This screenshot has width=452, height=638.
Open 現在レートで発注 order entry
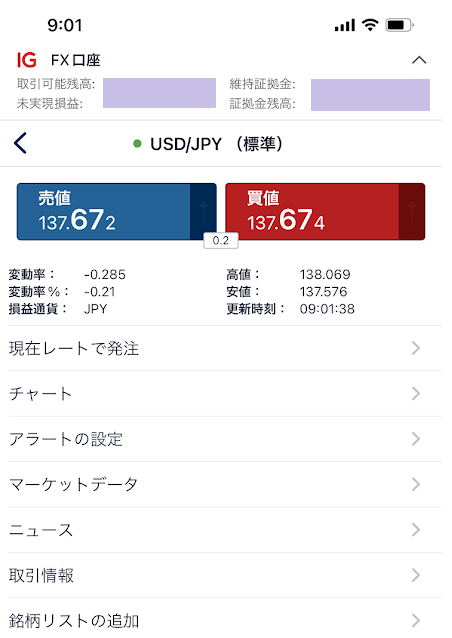pyautogui.click(x=225, y=349)
